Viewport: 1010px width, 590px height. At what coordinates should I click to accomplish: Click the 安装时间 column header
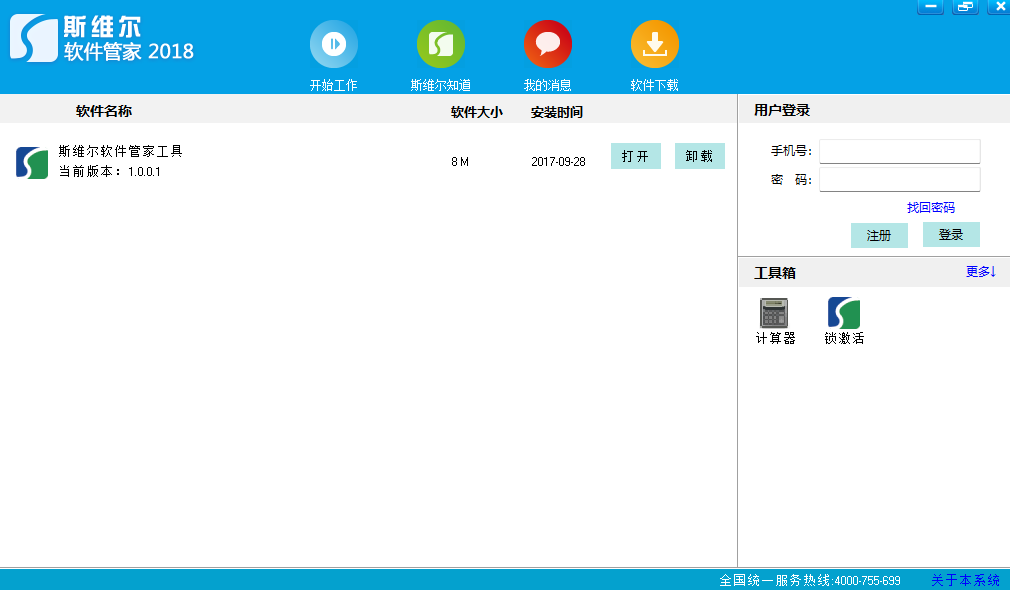[556, 112]
